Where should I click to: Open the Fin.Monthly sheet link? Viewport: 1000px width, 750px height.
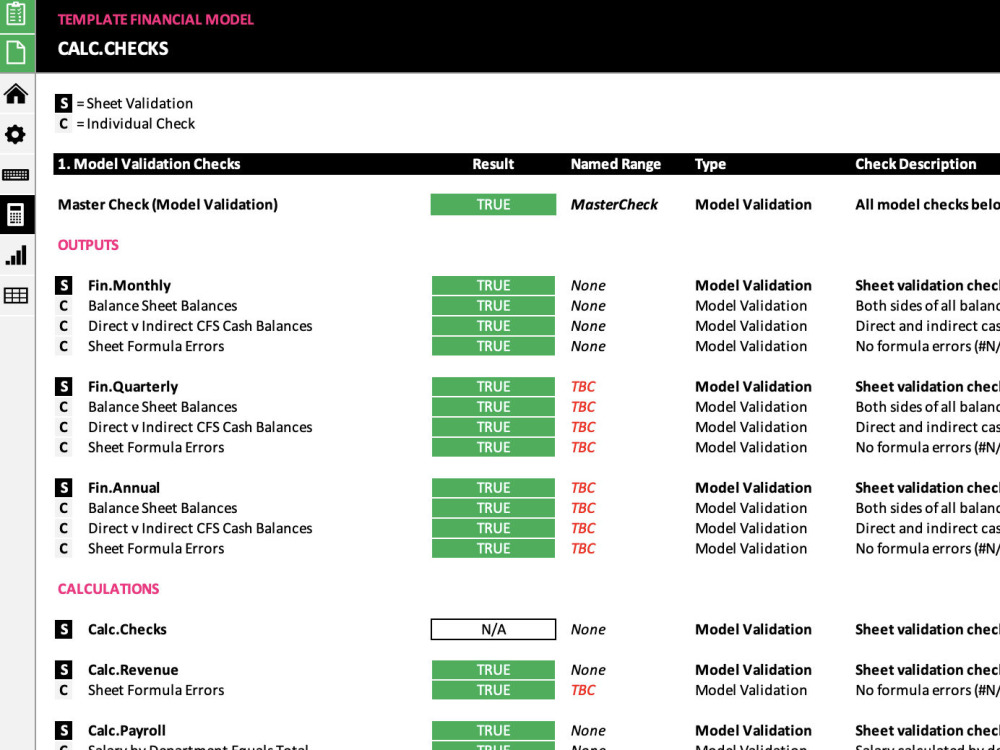coord(129,285)
